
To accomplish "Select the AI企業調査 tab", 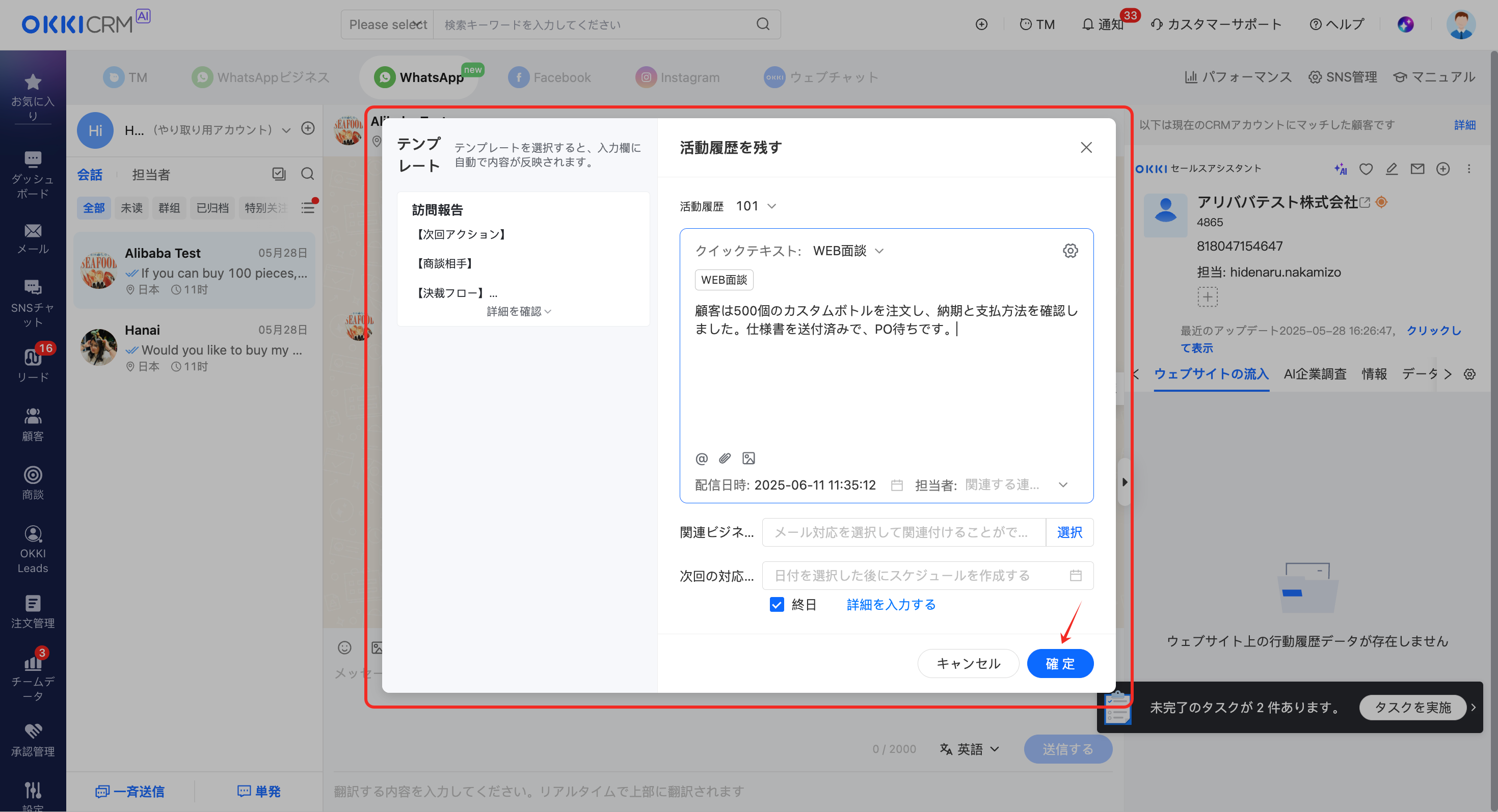I will click(x=1314, y=374).
